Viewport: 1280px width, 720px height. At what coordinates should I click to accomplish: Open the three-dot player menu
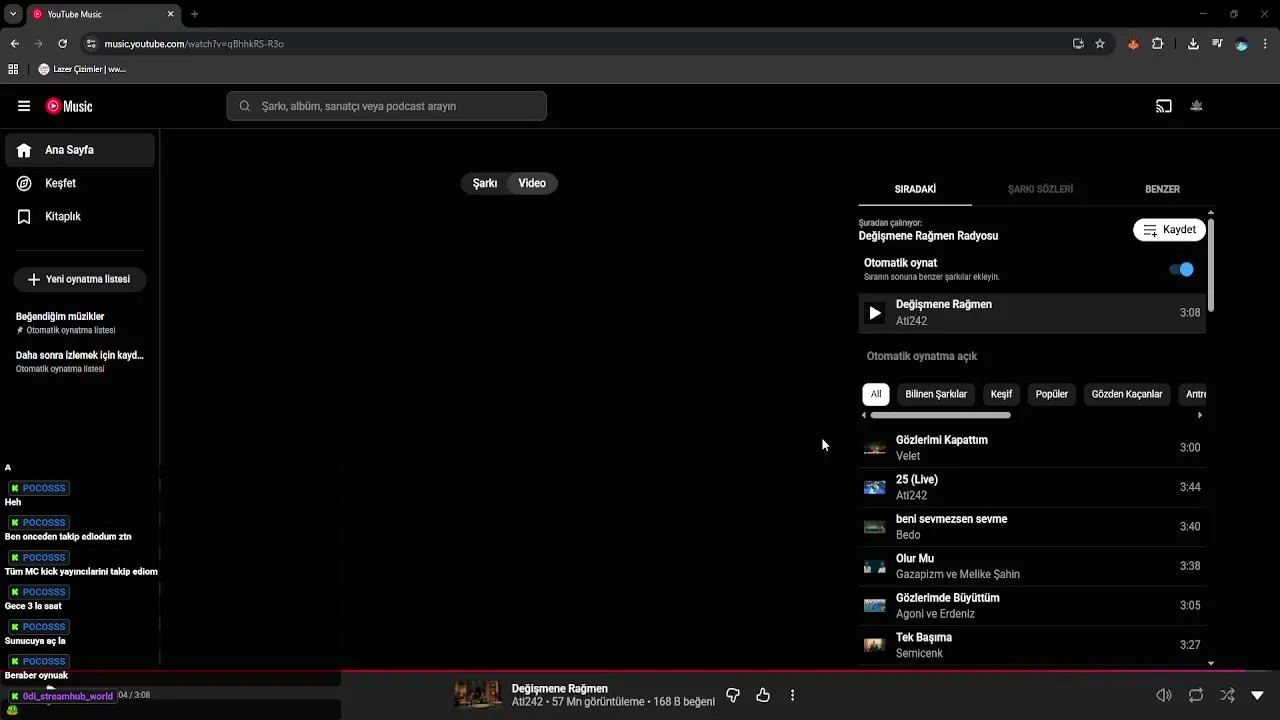click(x=793, y=695)
